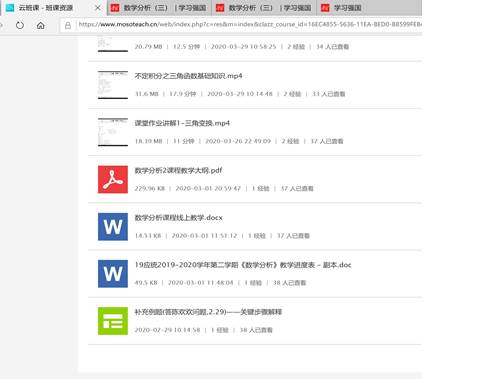Open 补充例题(答陈欢欢问题,2.29) title link
This screenshot has height=379, width=482.
pyautogui.click(x=208, y=312)
